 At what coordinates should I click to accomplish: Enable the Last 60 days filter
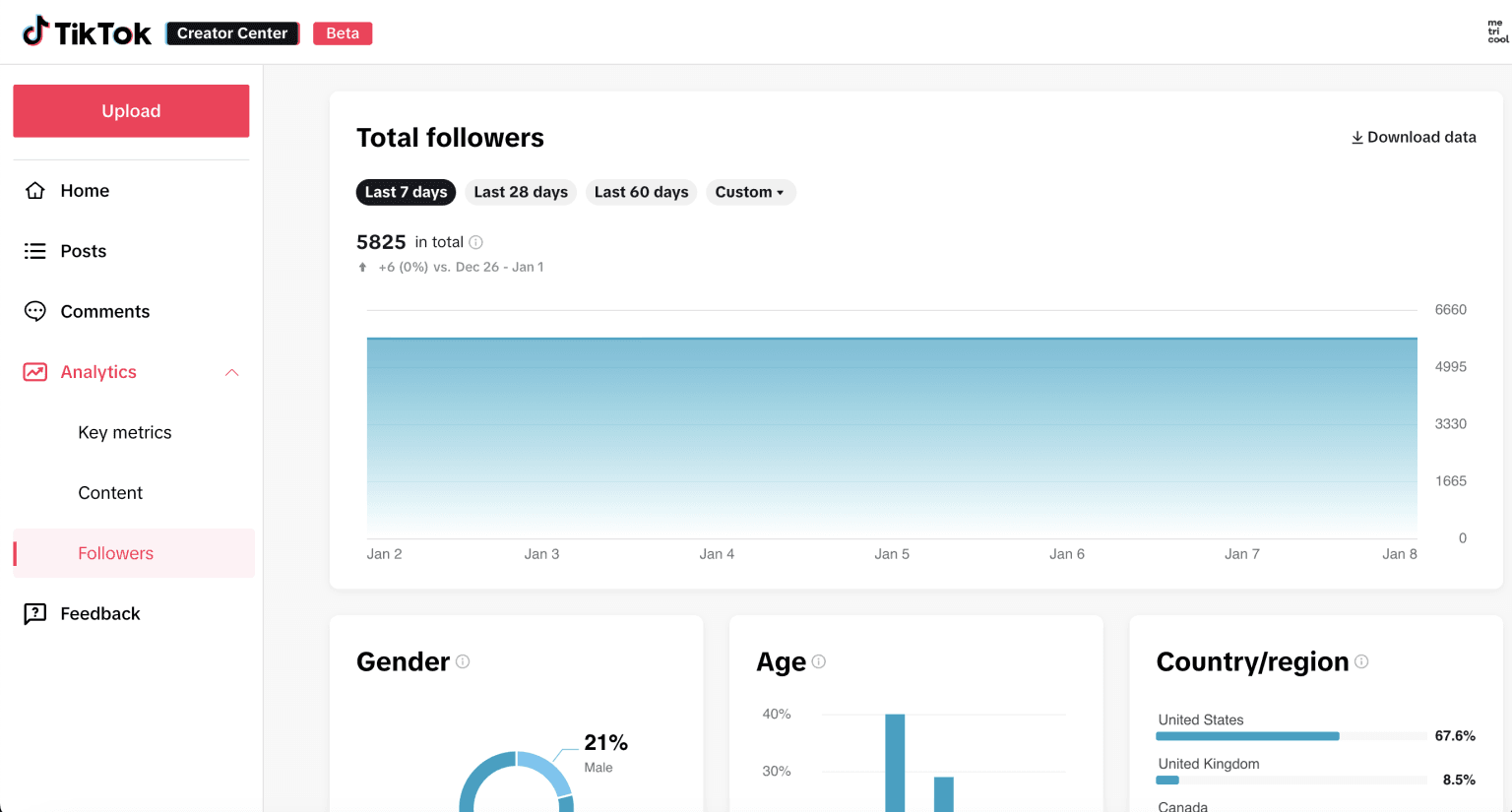coord(641,192)
